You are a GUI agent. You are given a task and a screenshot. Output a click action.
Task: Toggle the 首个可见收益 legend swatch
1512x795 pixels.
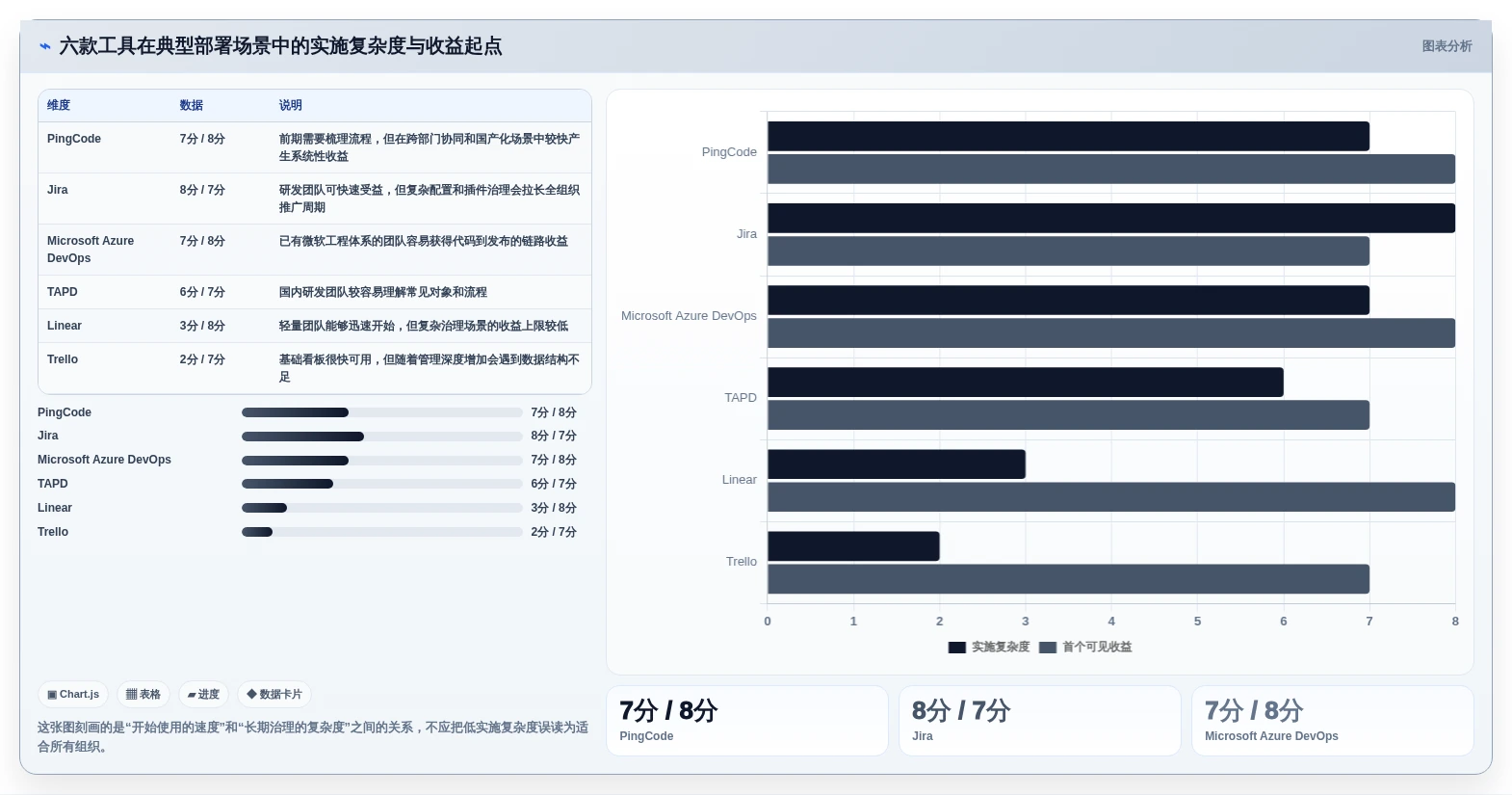[x=1048, y=648]
